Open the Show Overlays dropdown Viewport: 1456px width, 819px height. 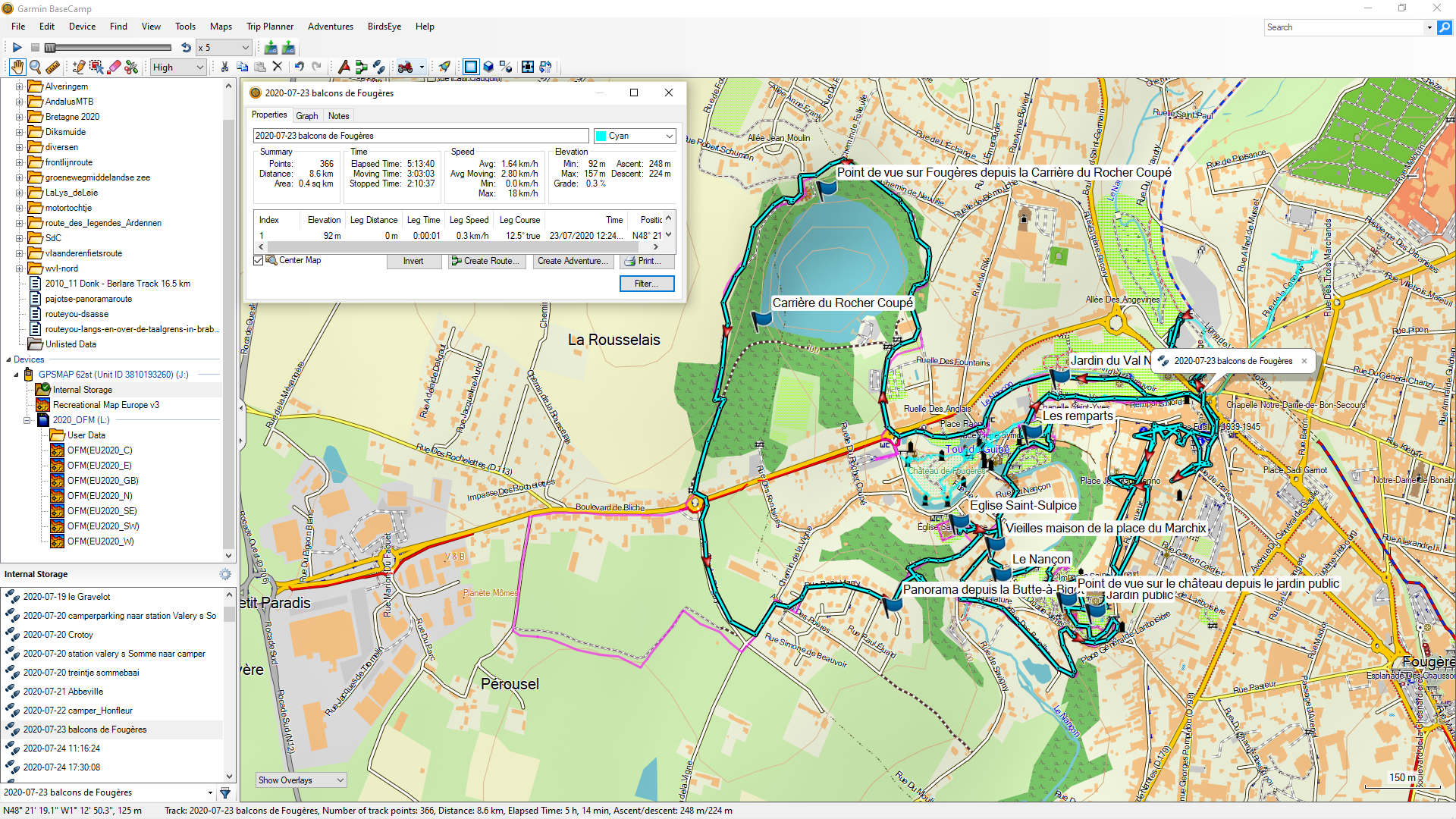301,780
